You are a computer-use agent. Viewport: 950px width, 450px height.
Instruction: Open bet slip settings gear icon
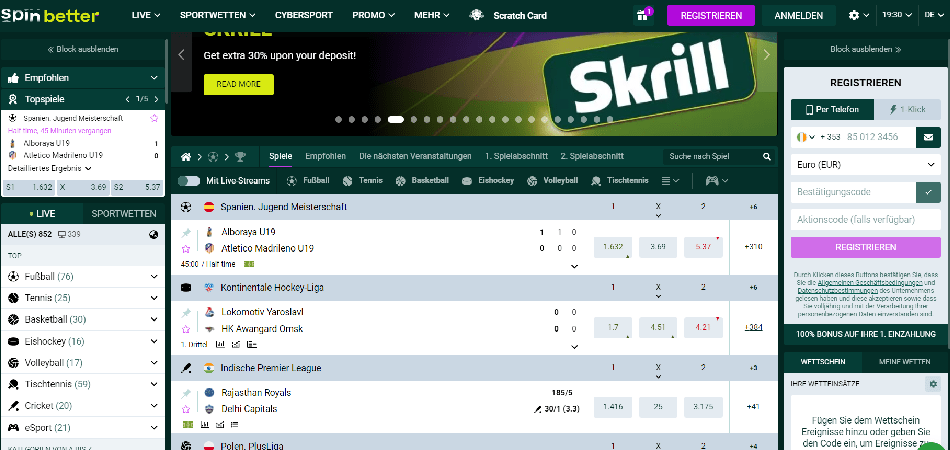(932, 384)
